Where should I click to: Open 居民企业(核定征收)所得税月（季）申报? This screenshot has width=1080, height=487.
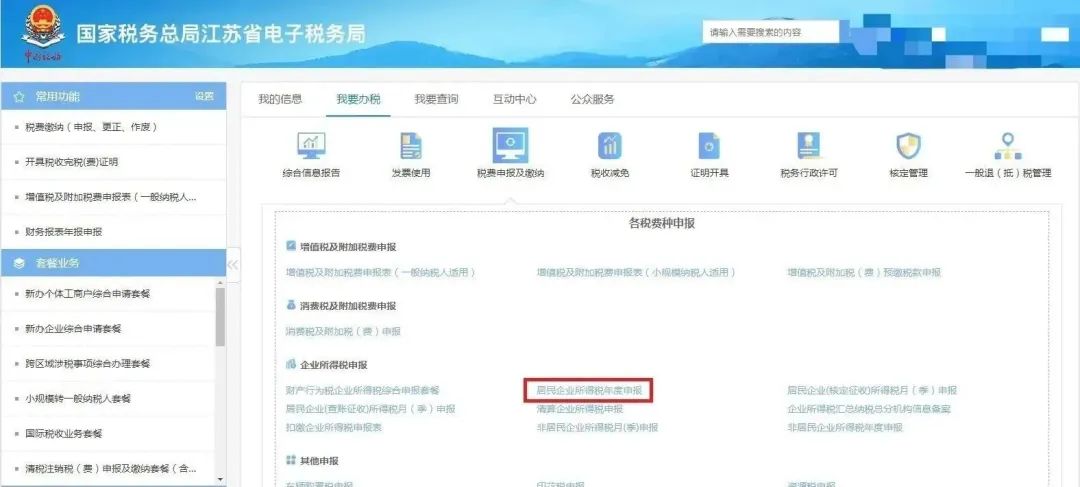coord(872,391)
